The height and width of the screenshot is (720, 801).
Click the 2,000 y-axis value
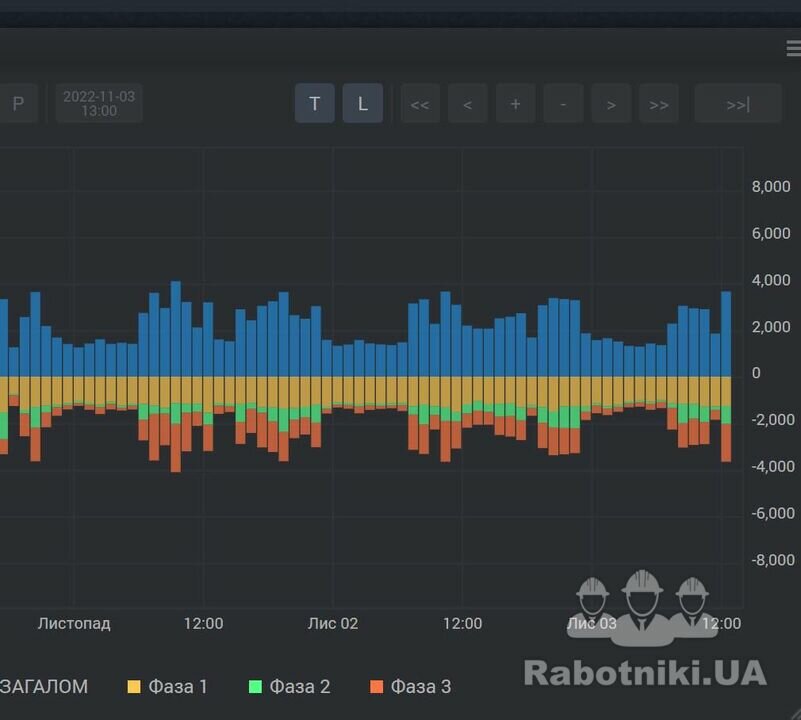pos(771,327)
